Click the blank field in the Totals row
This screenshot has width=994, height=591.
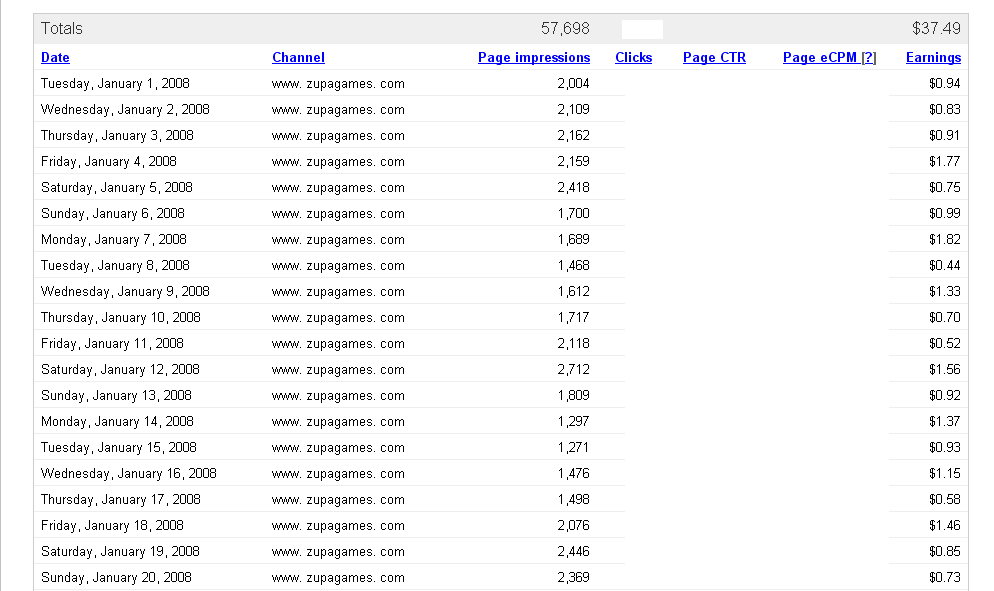click(x=642, y=28)
